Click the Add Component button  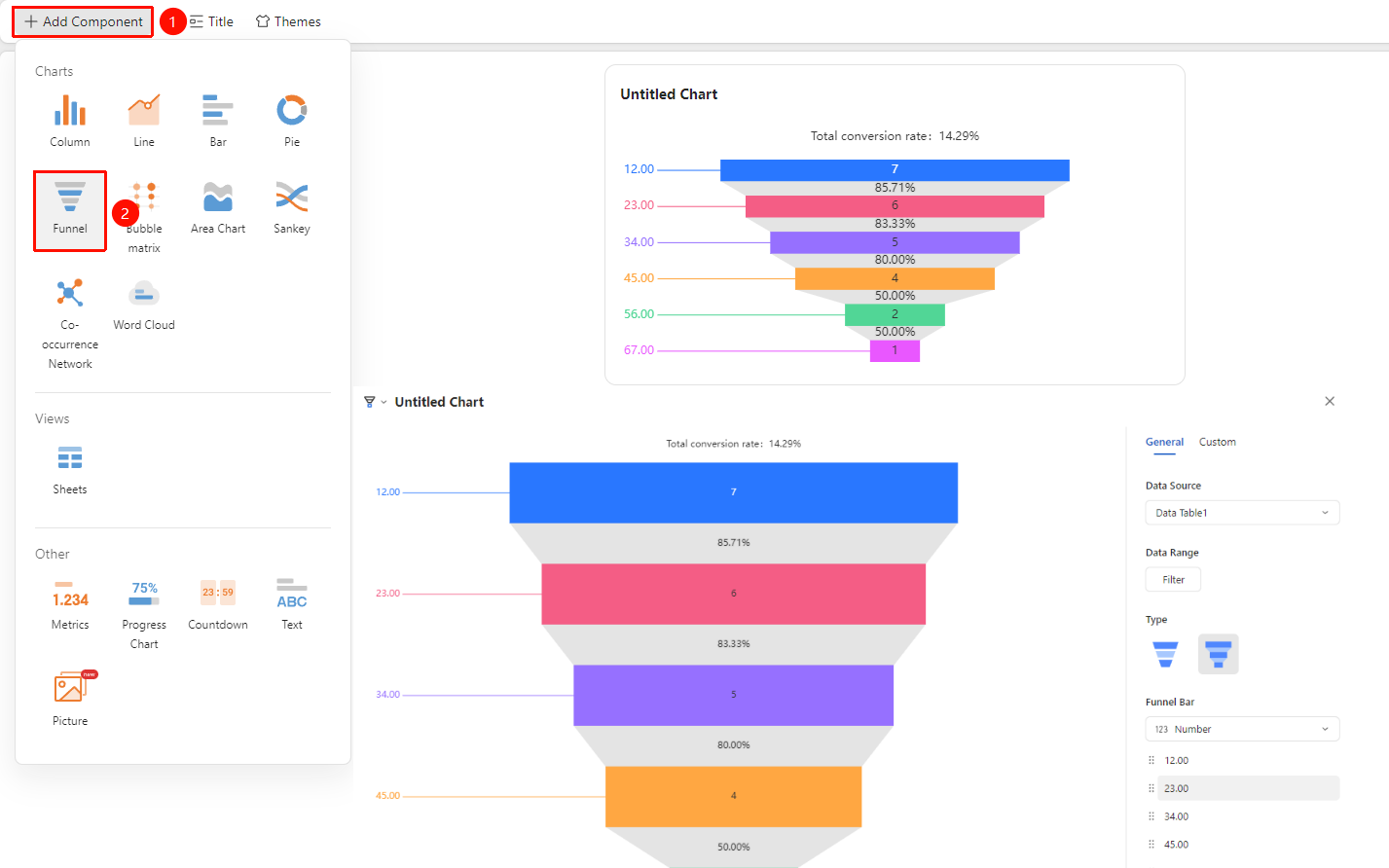83,21
